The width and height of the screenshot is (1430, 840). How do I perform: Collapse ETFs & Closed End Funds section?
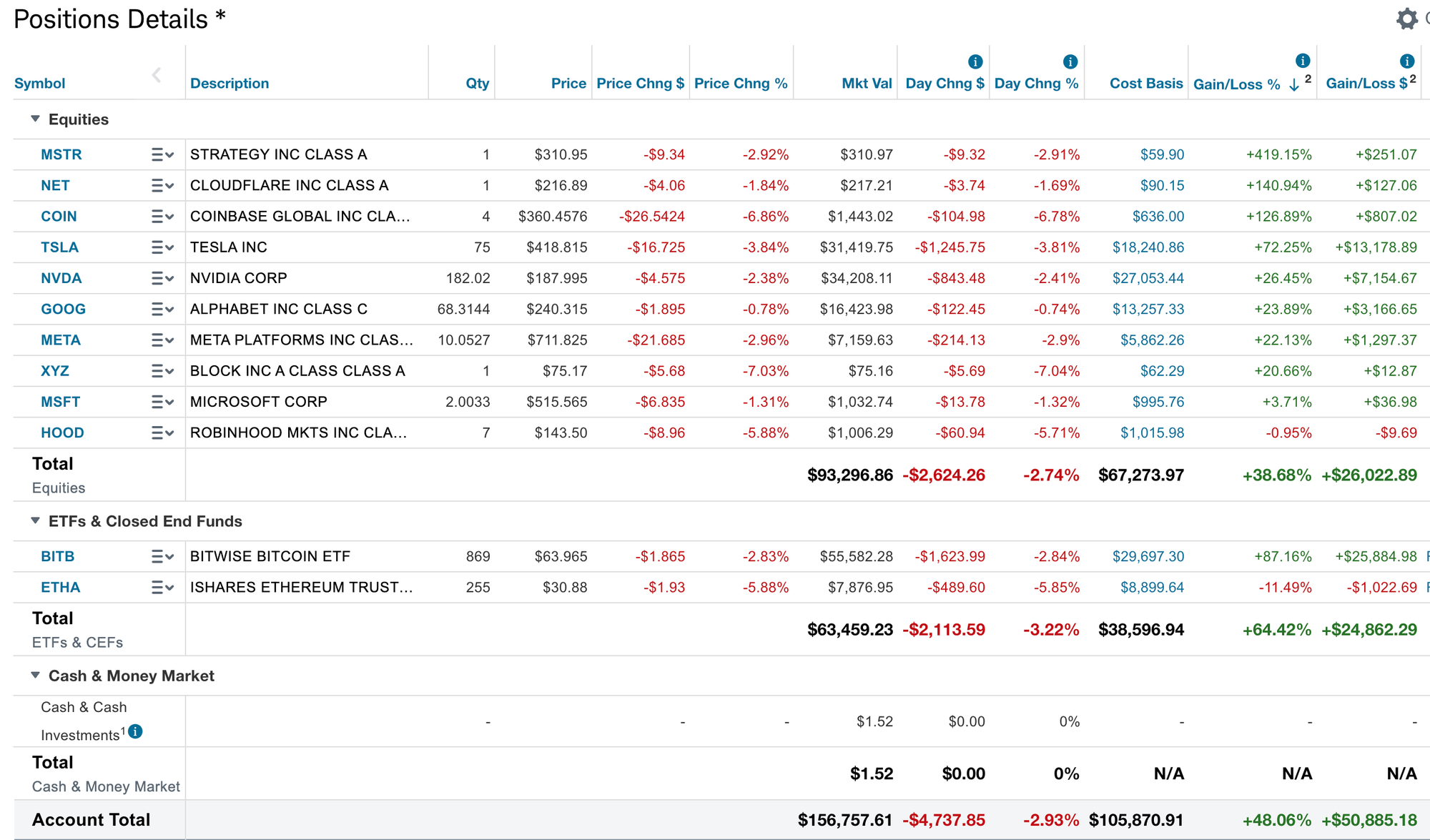pos(35,521)
